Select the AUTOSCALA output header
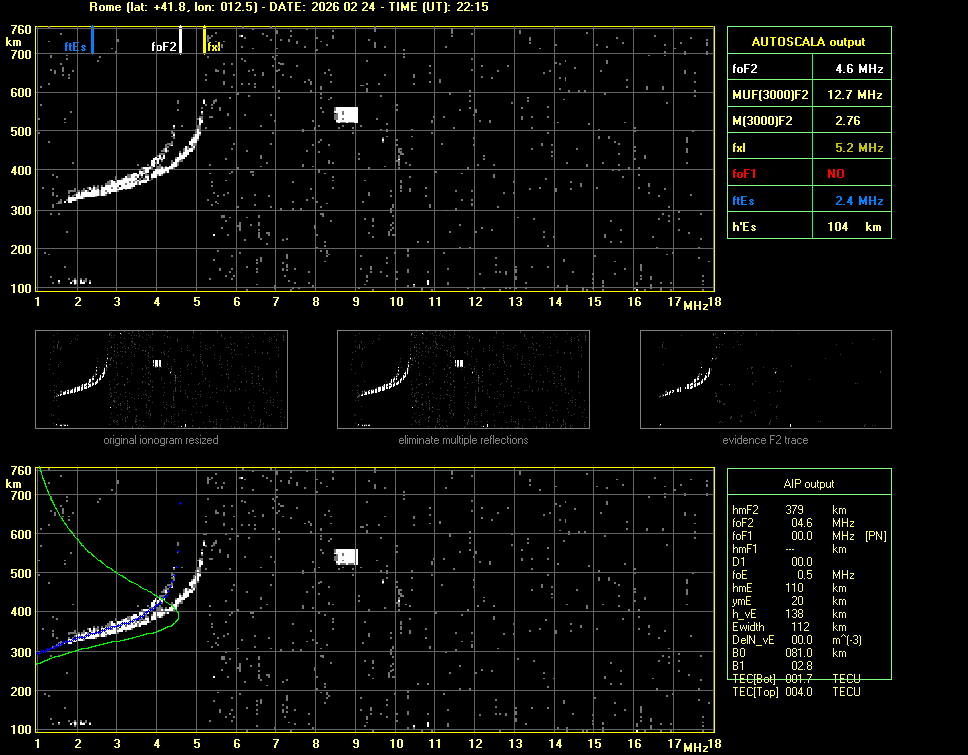The width and height of the screenshot is (968, 755). [808, 42]
